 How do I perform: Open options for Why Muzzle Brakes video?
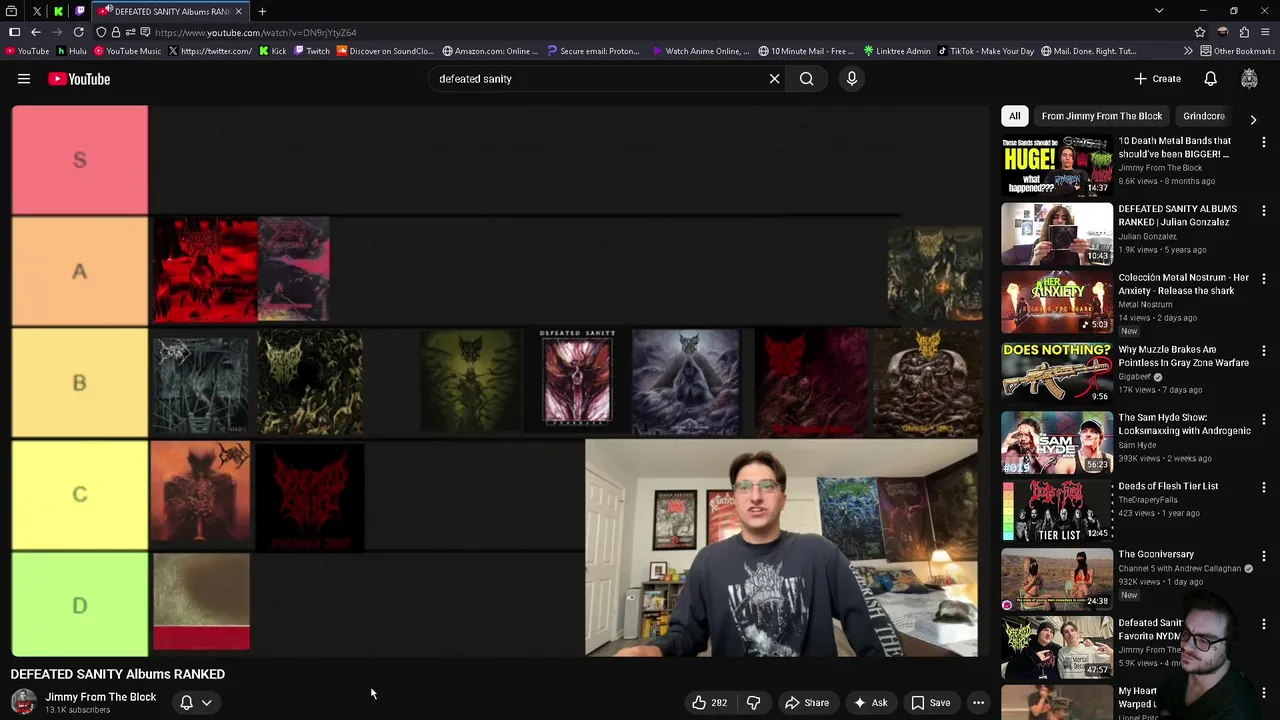click(x=1263, y=351)
